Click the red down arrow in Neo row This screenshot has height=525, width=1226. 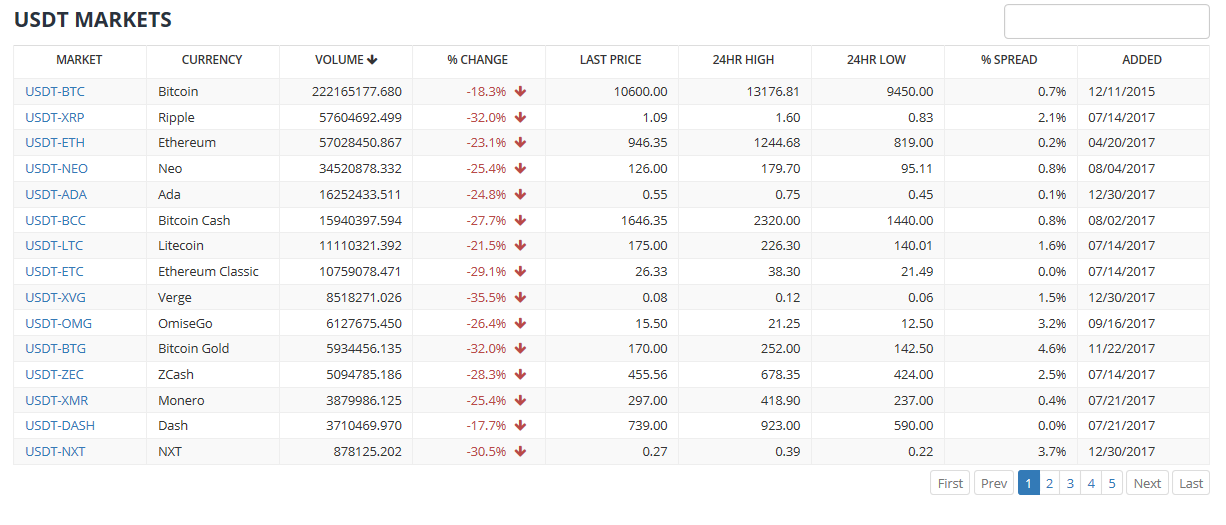point(520,169)
